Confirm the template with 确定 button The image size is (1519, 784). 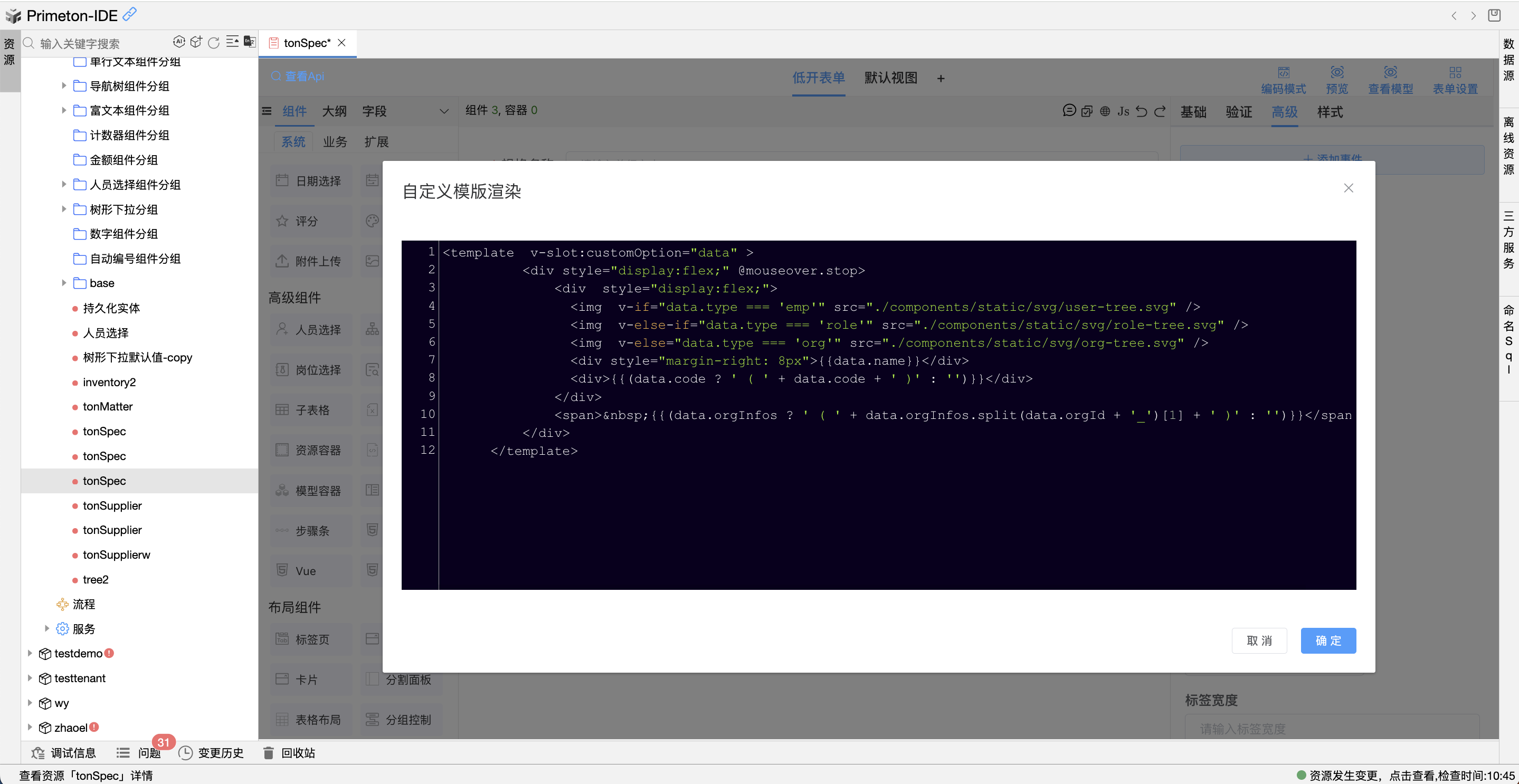click(1328, 640)
